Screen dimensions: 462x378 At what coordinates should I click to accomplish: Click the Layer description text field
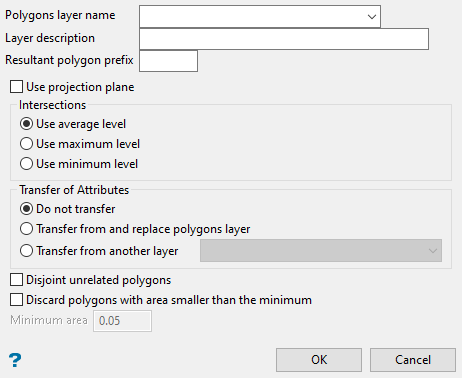pos(284,39)
